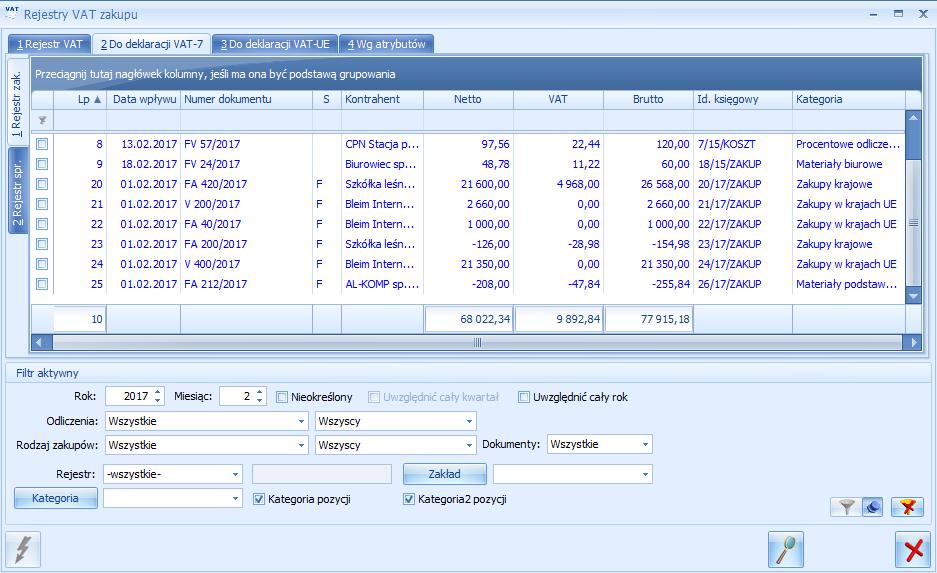The height and width of the screenshot is (573, 937).
Task: Tick checkbox for row FV 57/2017
Action: coord(42,144)
